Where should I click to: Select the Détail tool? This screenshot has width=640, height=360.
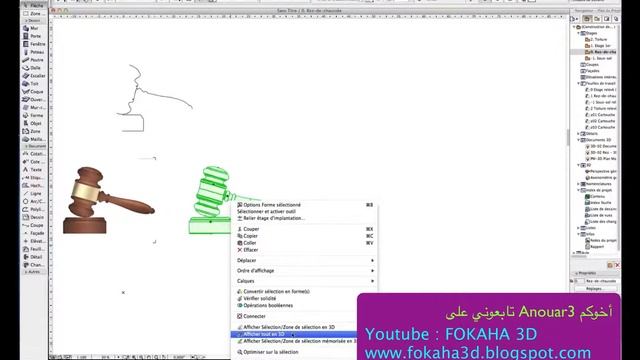coord(34,257)
